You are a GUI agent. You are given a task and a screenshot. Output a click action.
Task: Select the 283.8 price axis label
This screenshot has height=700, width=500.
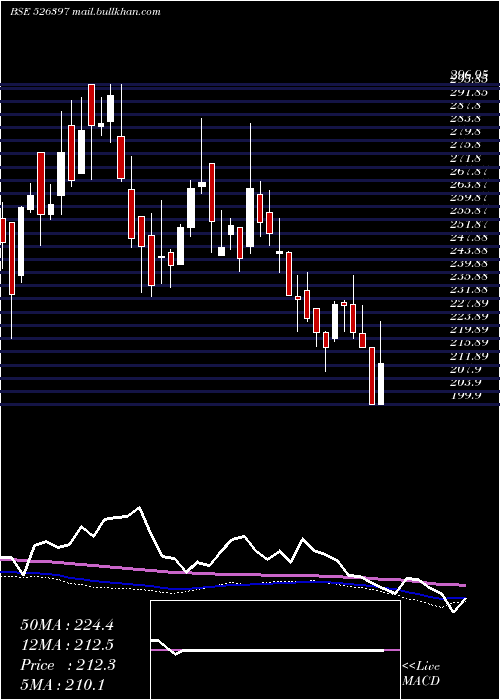(x=466, y=119)
